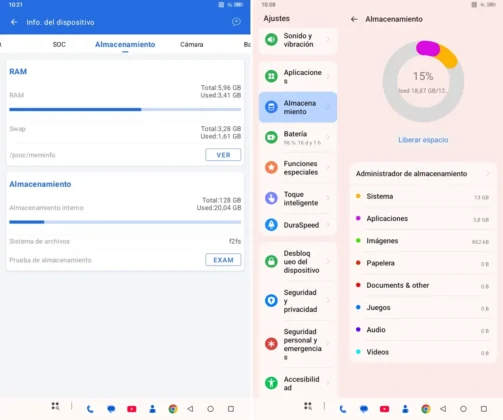Switch to the SOC tab
Viewport: 503px width, 420px height.
pyautogui.click(x=59, y=44)
